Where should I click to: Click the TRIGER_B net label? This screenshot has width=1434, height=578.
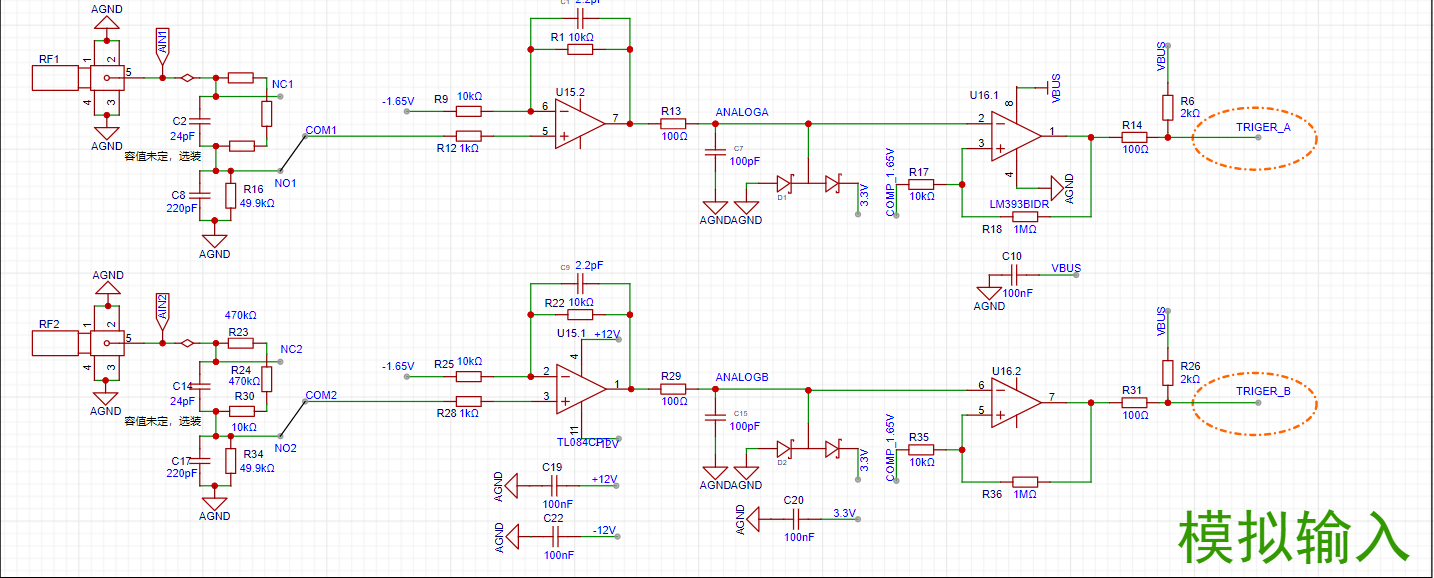[x=1263, y=391]
